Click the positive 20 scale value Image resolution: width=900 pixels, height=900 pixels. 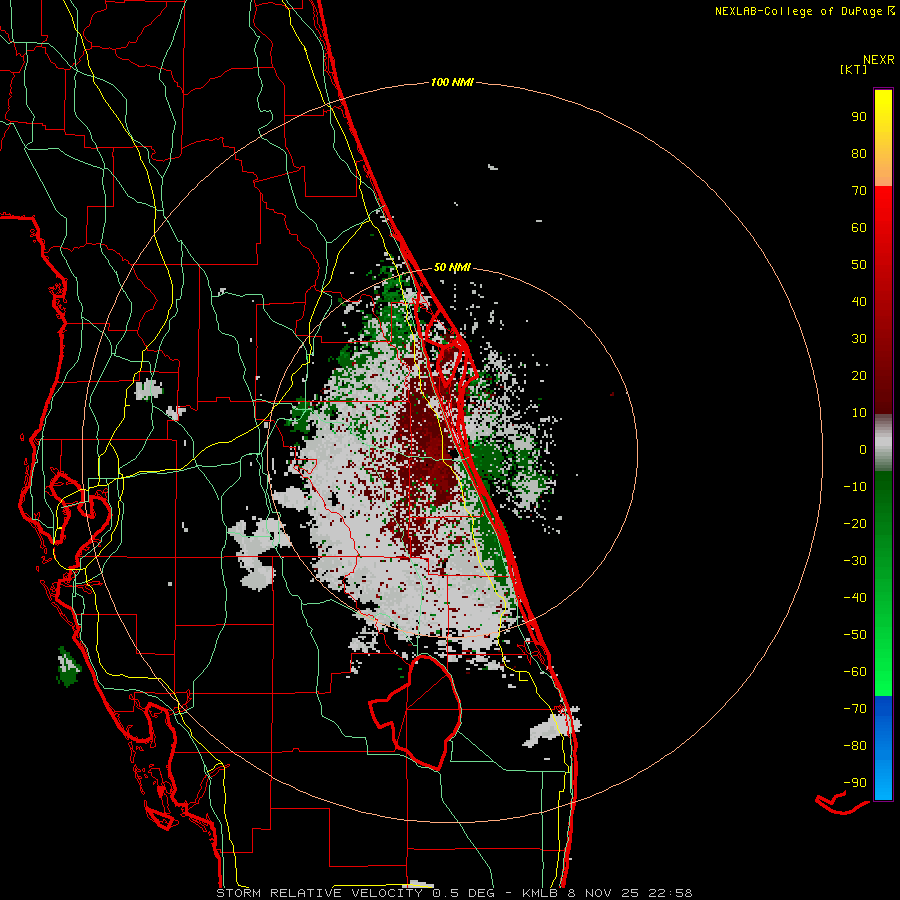[x=859, y=375]
